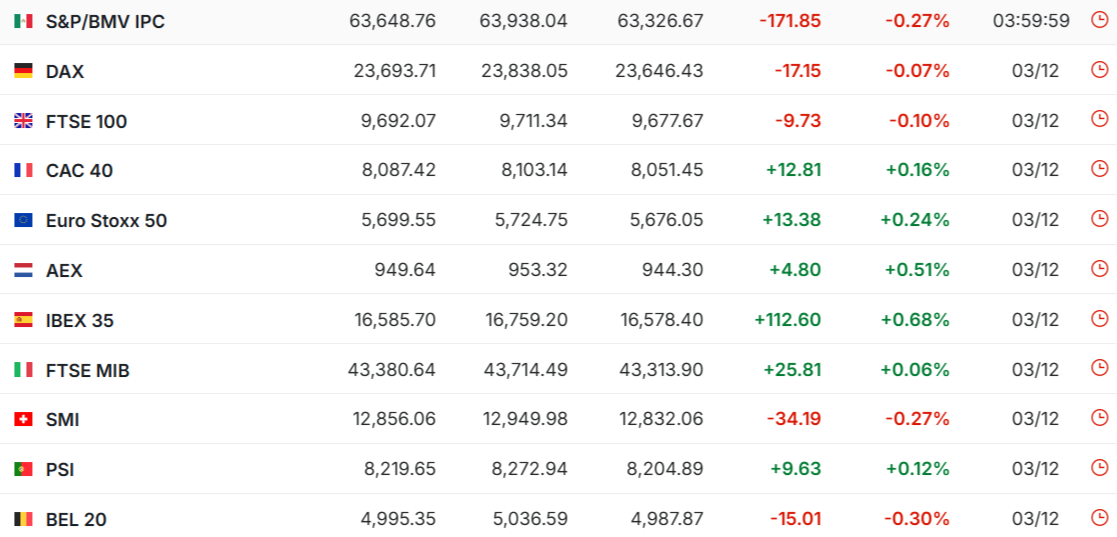Viewport: 1117px width, 537px height.
Task: Click the clock icon in the SMI row
Action: click(1099, 418)
